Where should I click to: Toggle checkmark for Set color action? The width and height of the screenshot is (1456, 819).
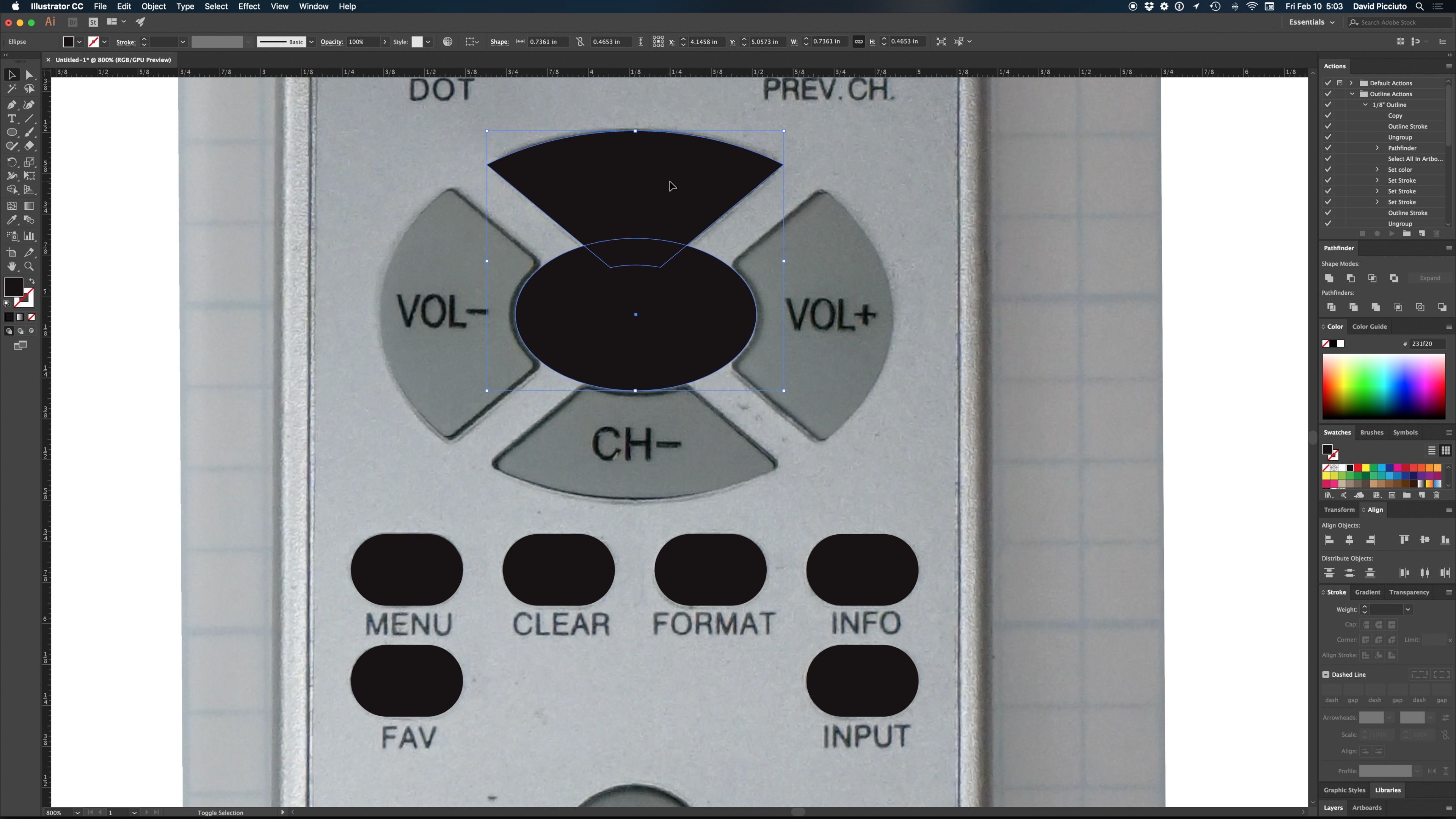pos(1328,169)
